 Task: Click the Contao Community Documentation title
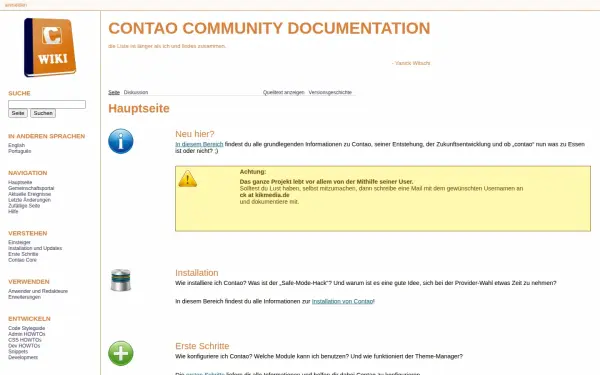(269, 28)
